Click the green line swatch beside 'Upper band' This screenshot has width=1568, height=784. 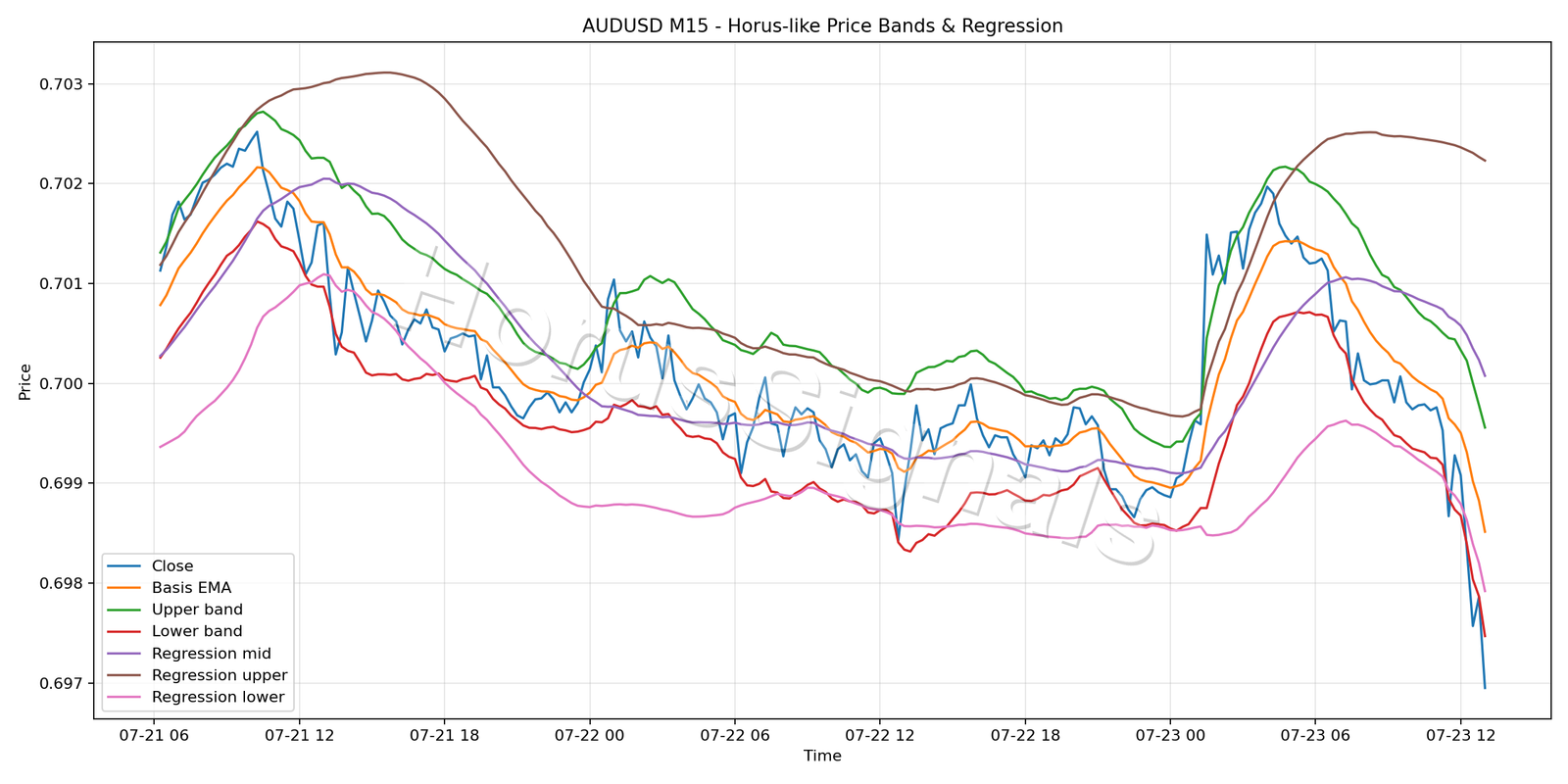(123, 610)
